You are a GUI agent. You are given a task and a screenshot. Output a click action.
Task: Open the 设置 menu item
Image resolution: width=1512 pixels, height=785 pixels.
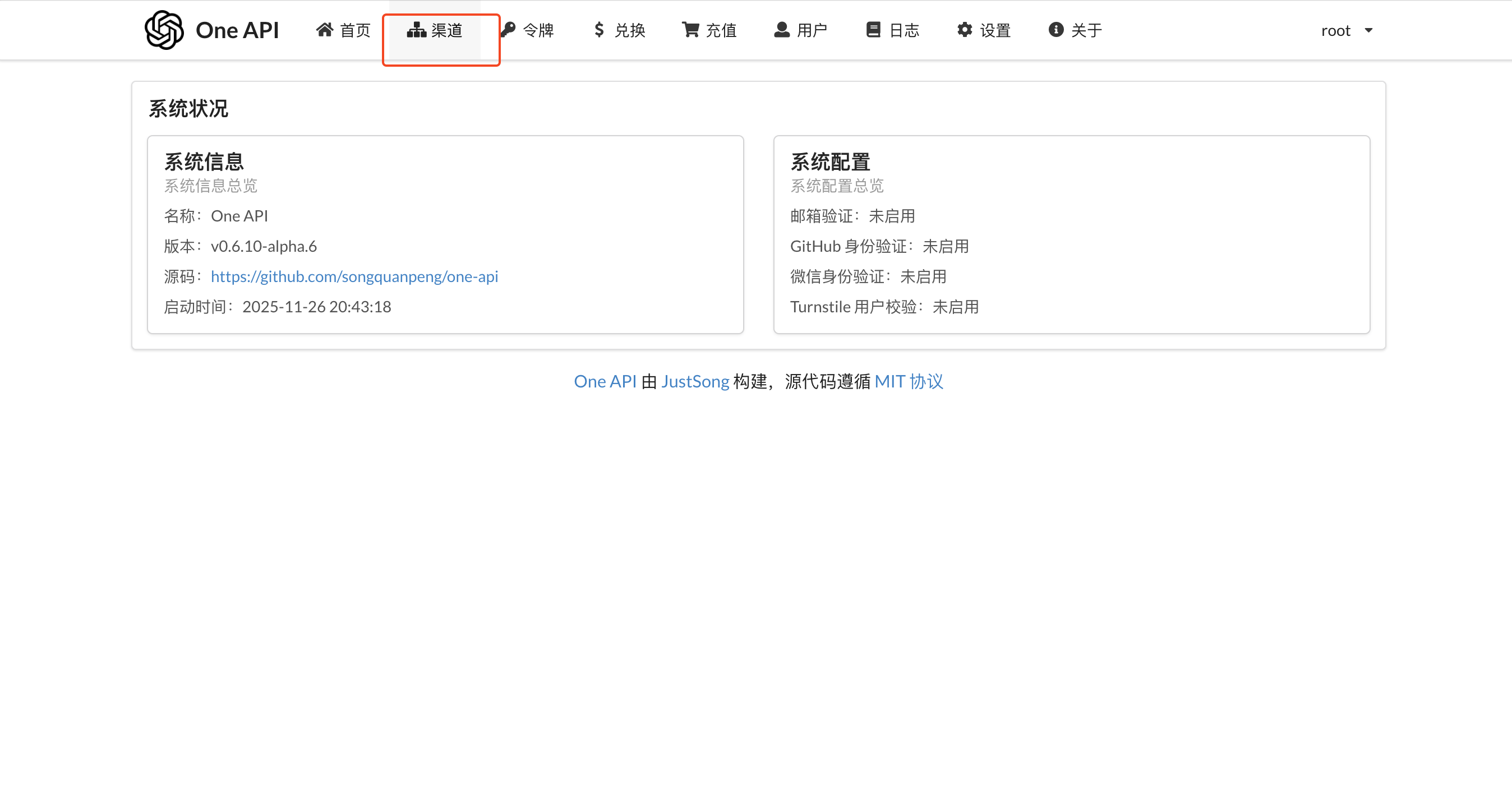coord(984,30)
